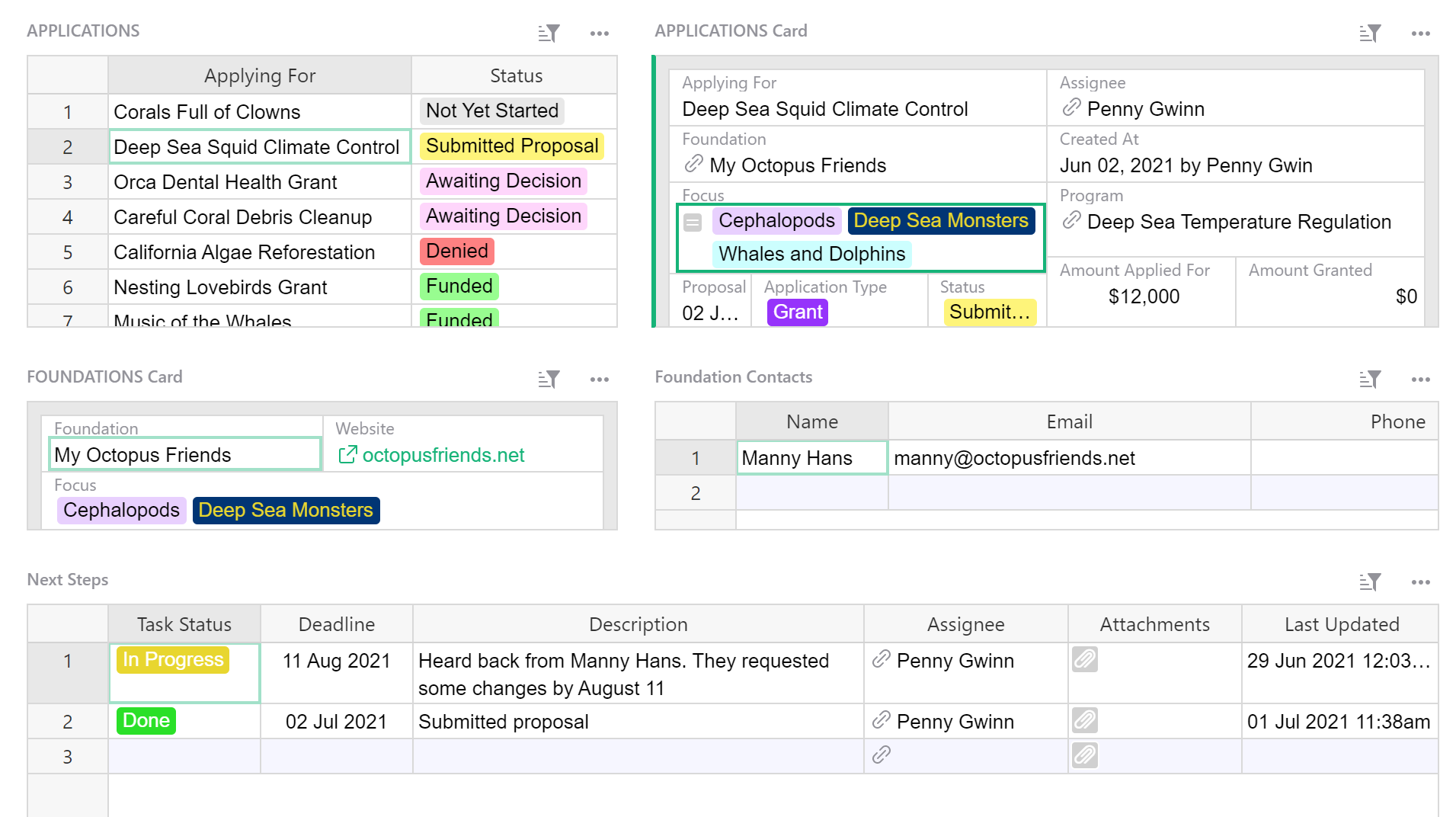Open sort and filter for APPLICATIONS table
This screenshot has width=1456, height=817.
[549, 34]
